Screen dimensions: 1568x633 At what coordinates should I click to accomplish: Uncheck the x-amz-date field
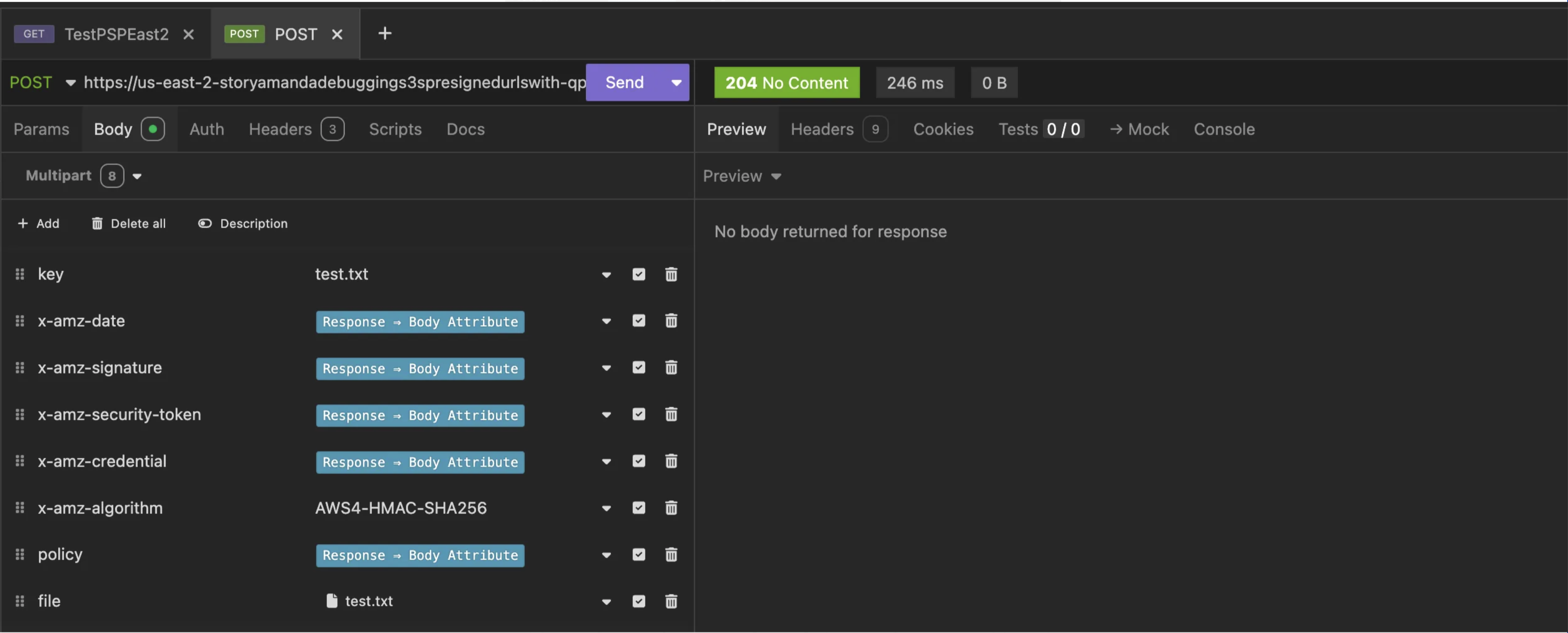(x=638, y=321)
